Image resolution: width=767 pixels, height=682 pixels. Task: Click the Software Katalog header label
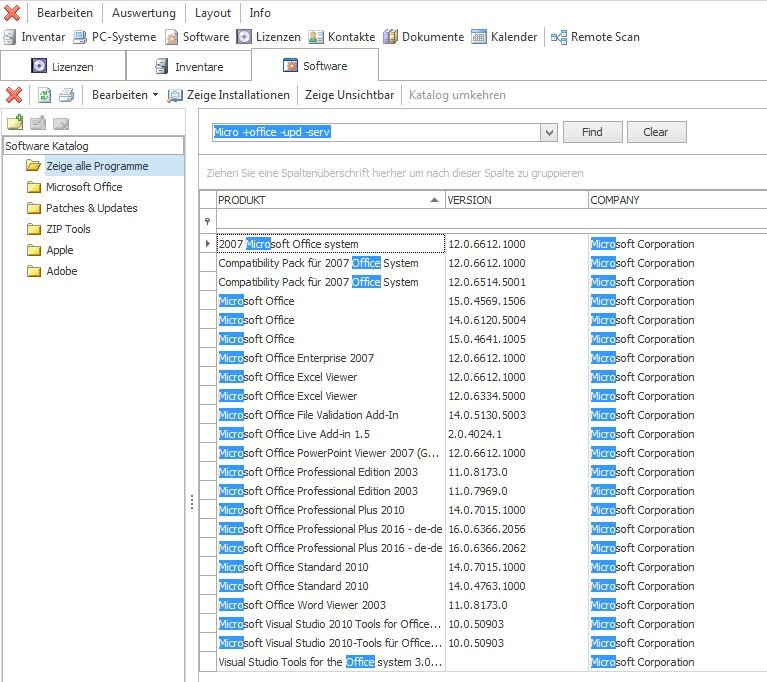47,146
